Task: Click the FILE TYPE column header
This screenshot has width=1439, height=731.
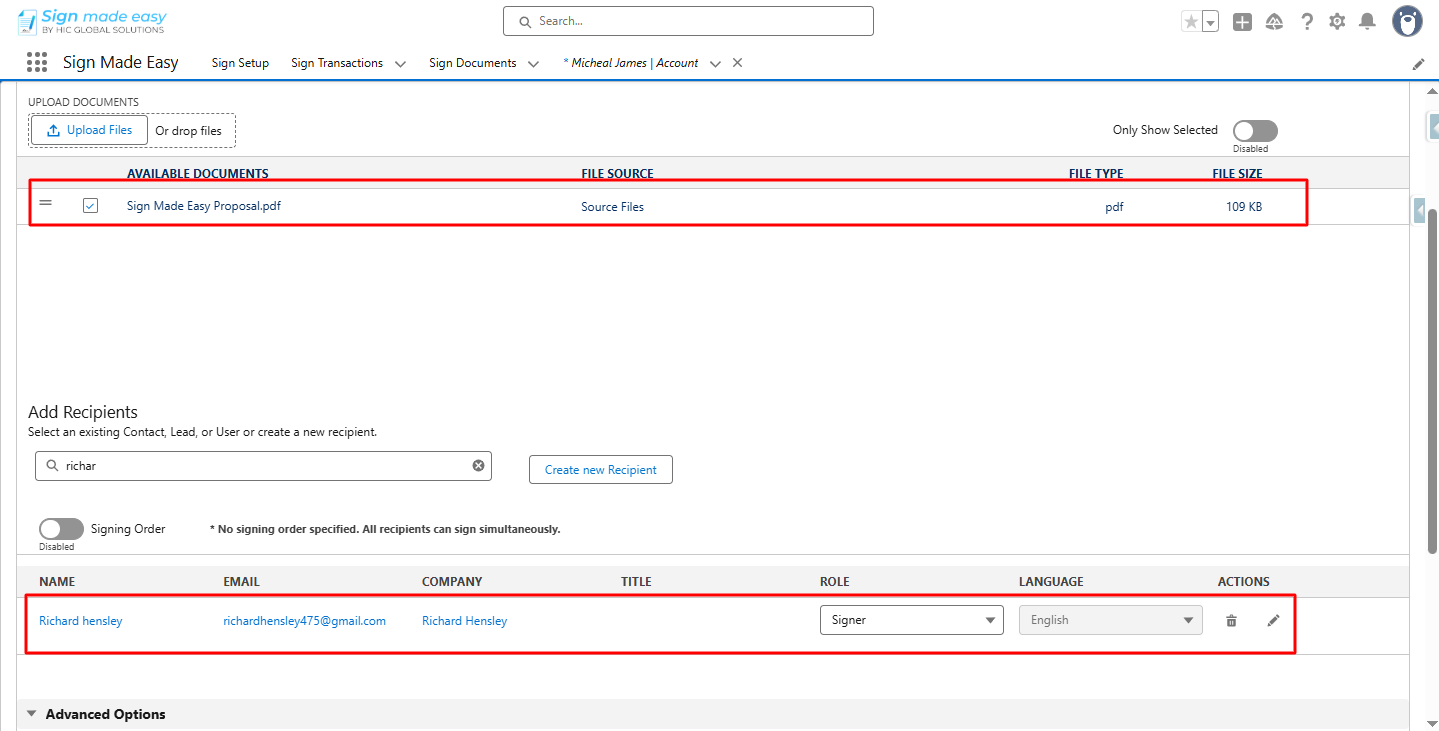Action: pyautogui.click(x=1096, y=174)
